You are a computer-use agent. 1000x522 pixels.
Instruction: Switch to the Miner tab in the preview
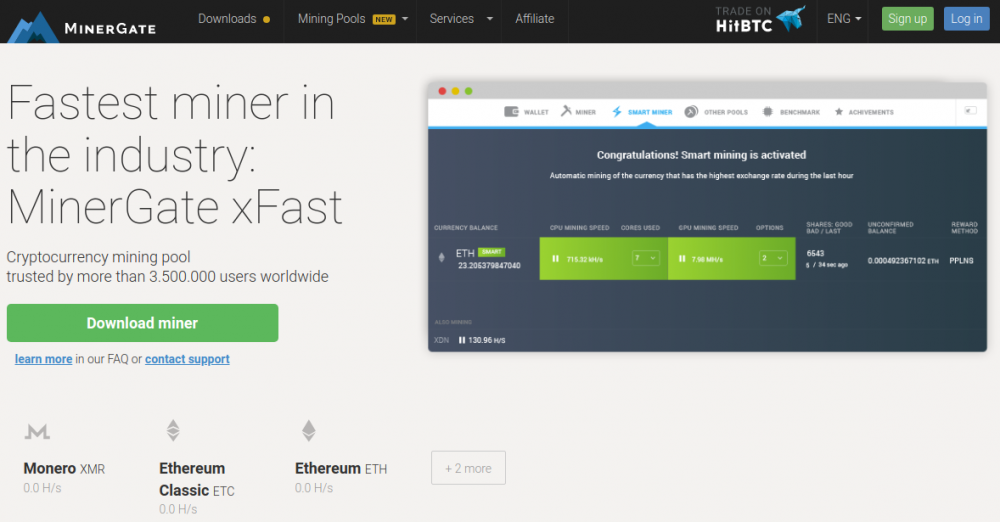point(578,112)
